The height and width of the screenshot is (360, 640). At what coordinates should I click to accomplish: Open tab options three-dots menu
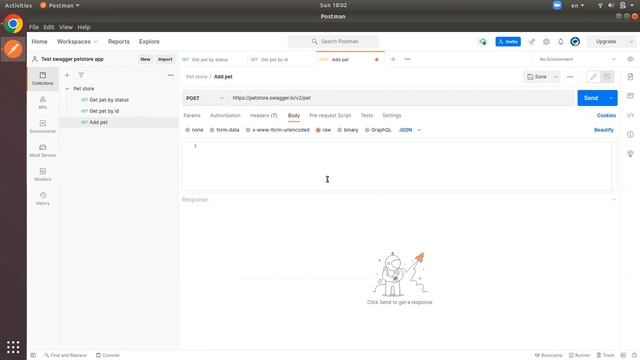pyautogui.click(x=407, y=59)
